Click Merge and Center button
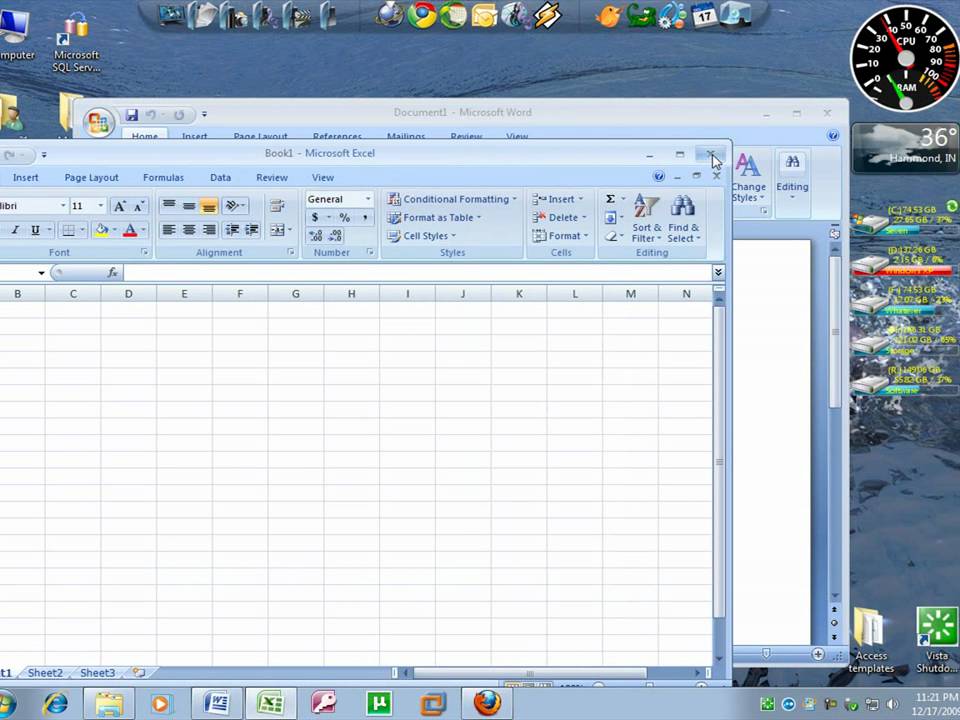This screenshot has height=720, width=960. [x=277, y=230]
